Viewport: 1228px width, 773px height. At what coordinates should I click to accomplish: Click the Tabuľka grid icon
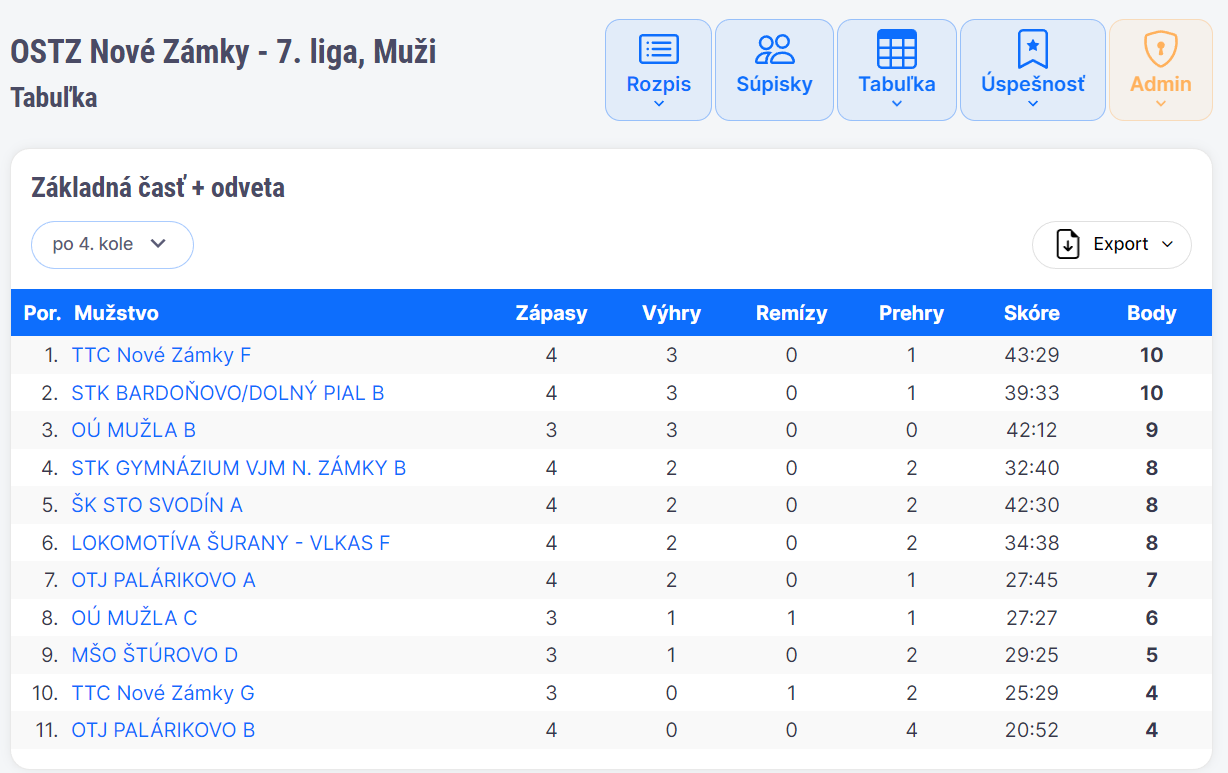[896, 49]
